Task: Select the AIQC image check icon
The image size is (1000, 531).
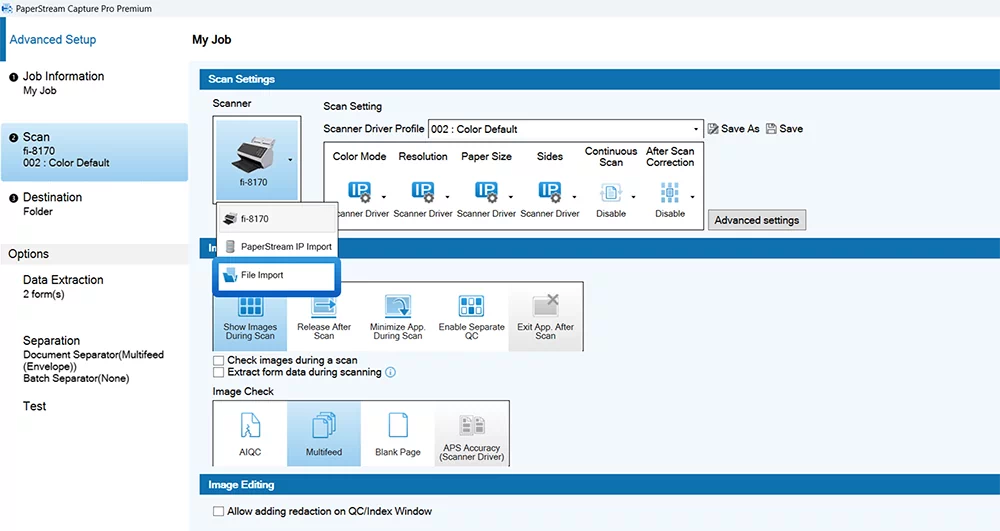Action: (x=250, y=432)
